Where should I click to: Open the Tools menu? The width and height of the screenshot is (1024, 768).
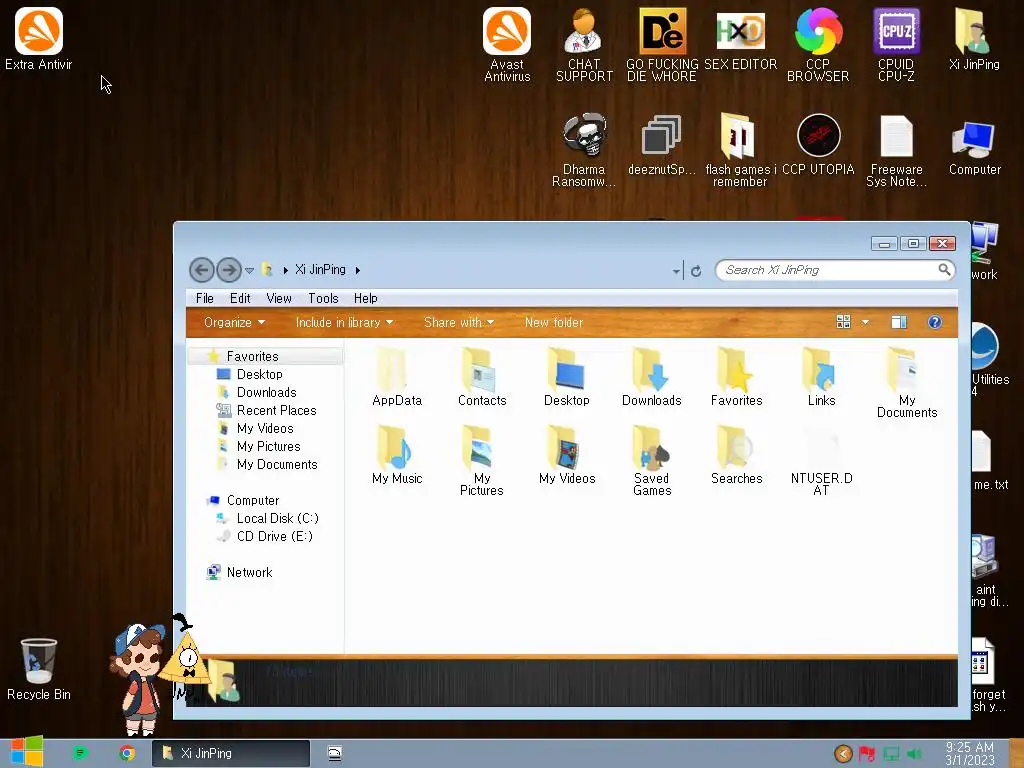(323, 298)
